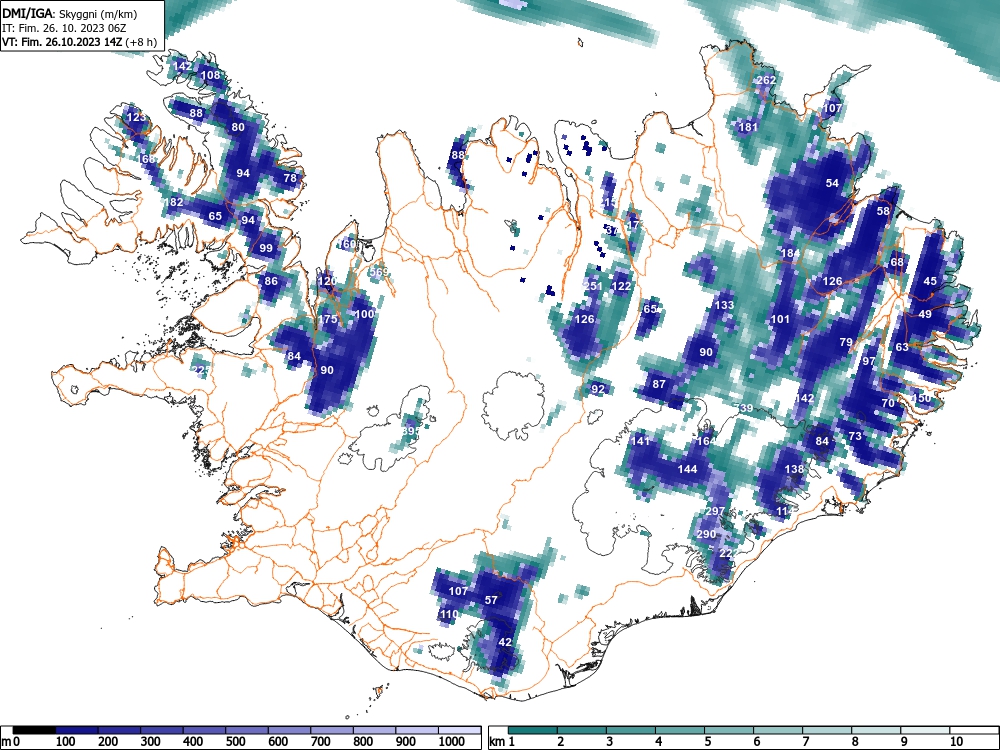The width and height of the screenshot is (1000, 750).
Task: Click the '500' label on the meter legend
Action: tap(235, 742)
